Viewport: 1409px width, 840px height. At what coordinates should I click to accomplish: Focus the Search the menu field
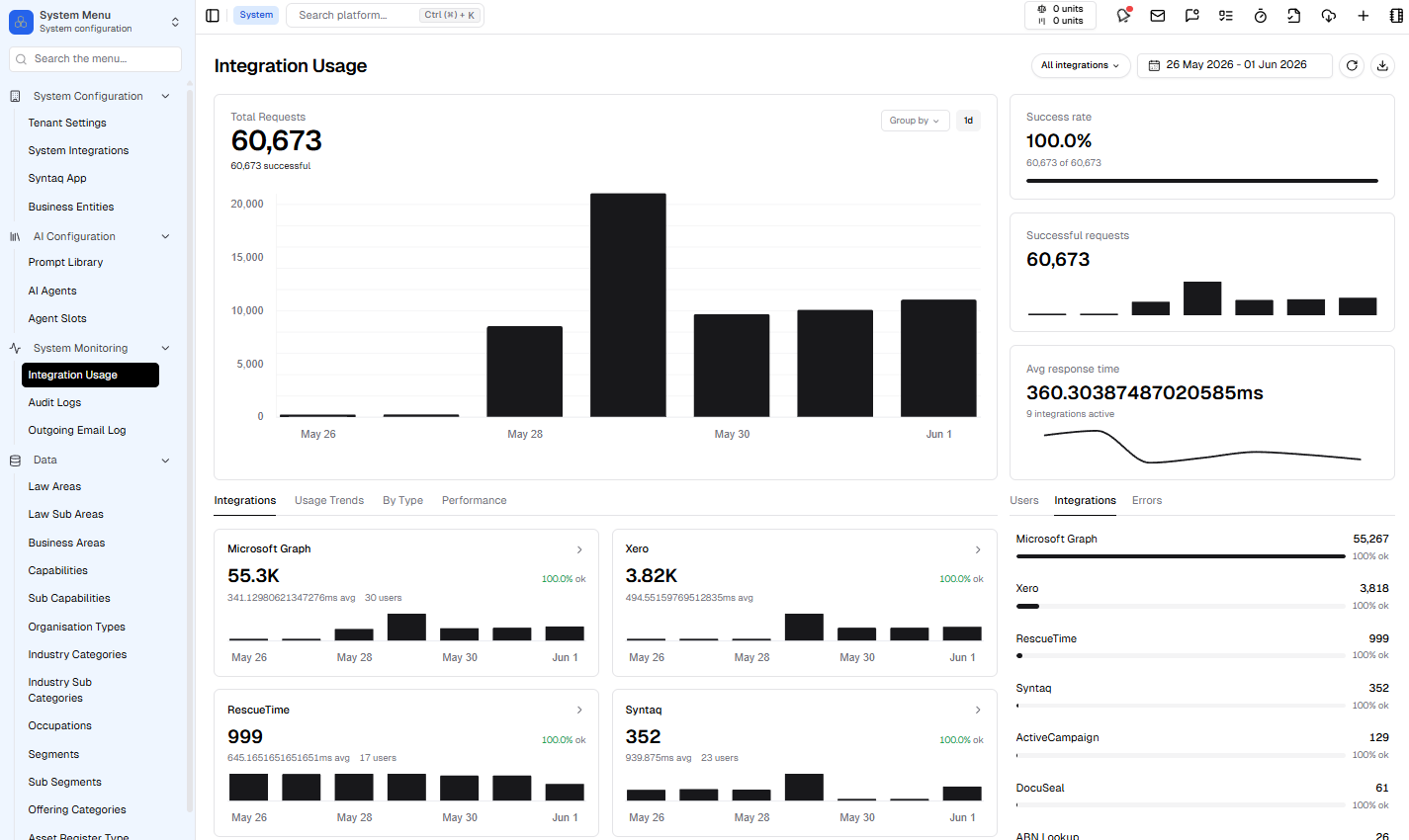pos(95,59)
